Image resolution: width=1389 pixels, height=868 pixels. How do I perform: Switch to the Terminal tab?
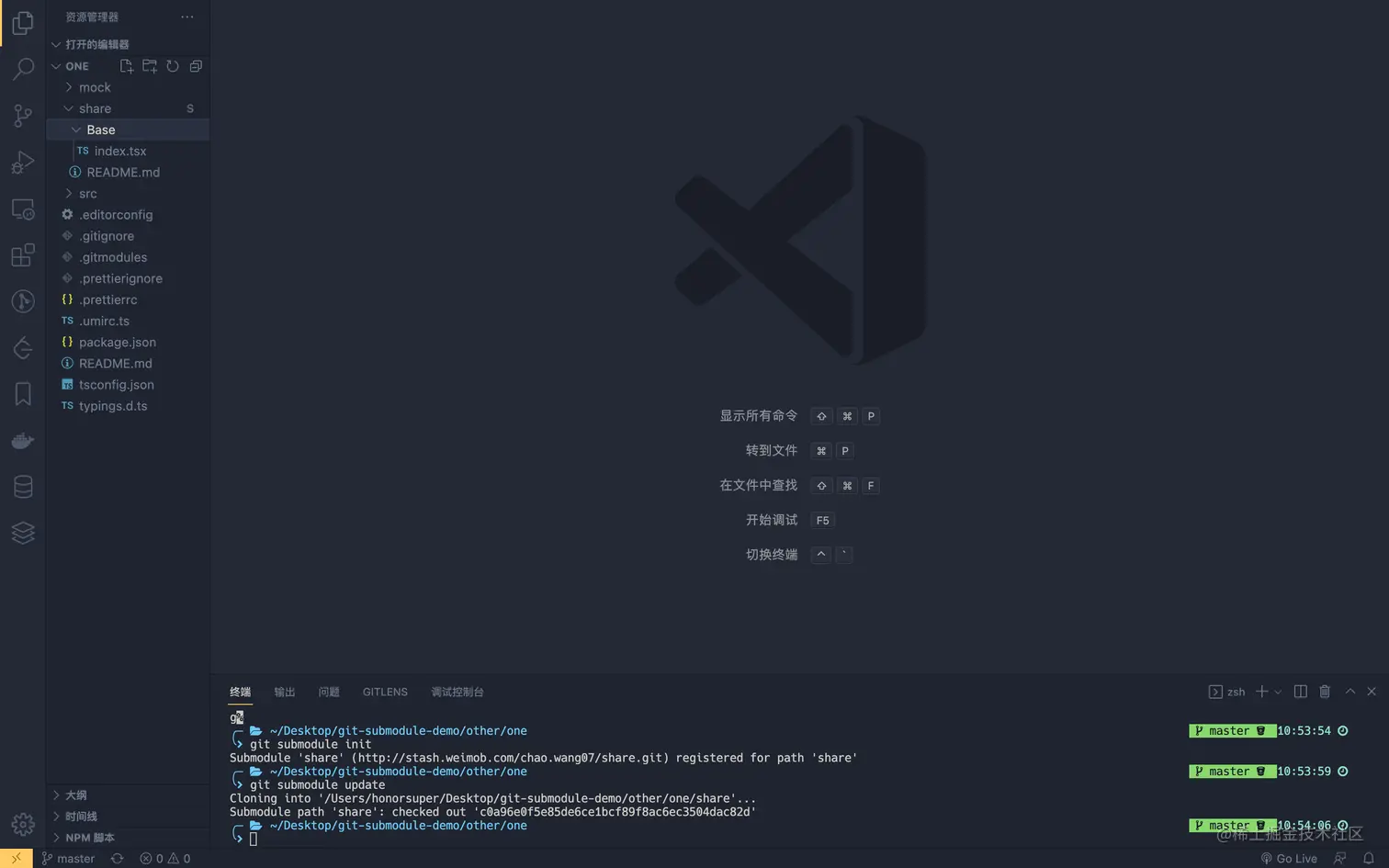240,692
